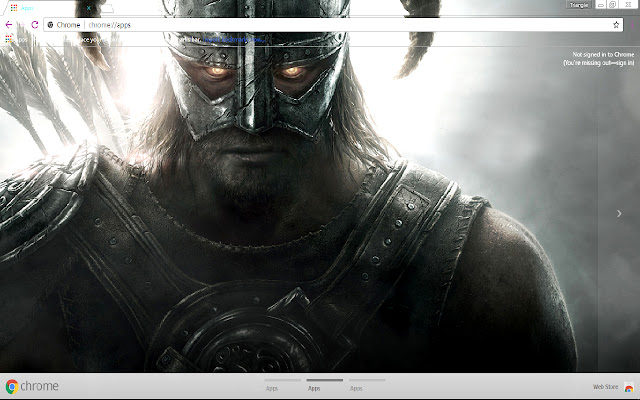
Task: Minimize the Chrome window
Action: [x=601, y=5]
